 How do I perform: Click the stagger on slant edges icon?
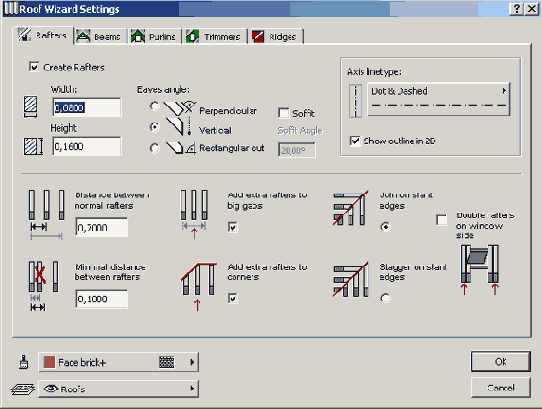pos(350,279)
